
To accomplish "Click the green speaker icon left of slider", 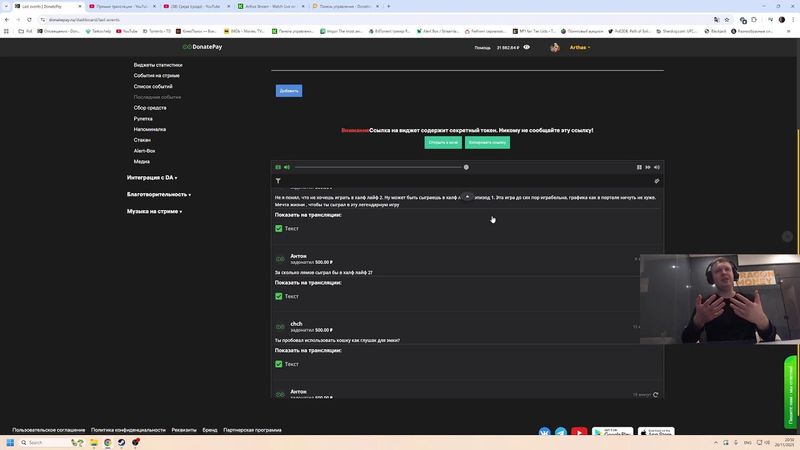I will point(287,167).
